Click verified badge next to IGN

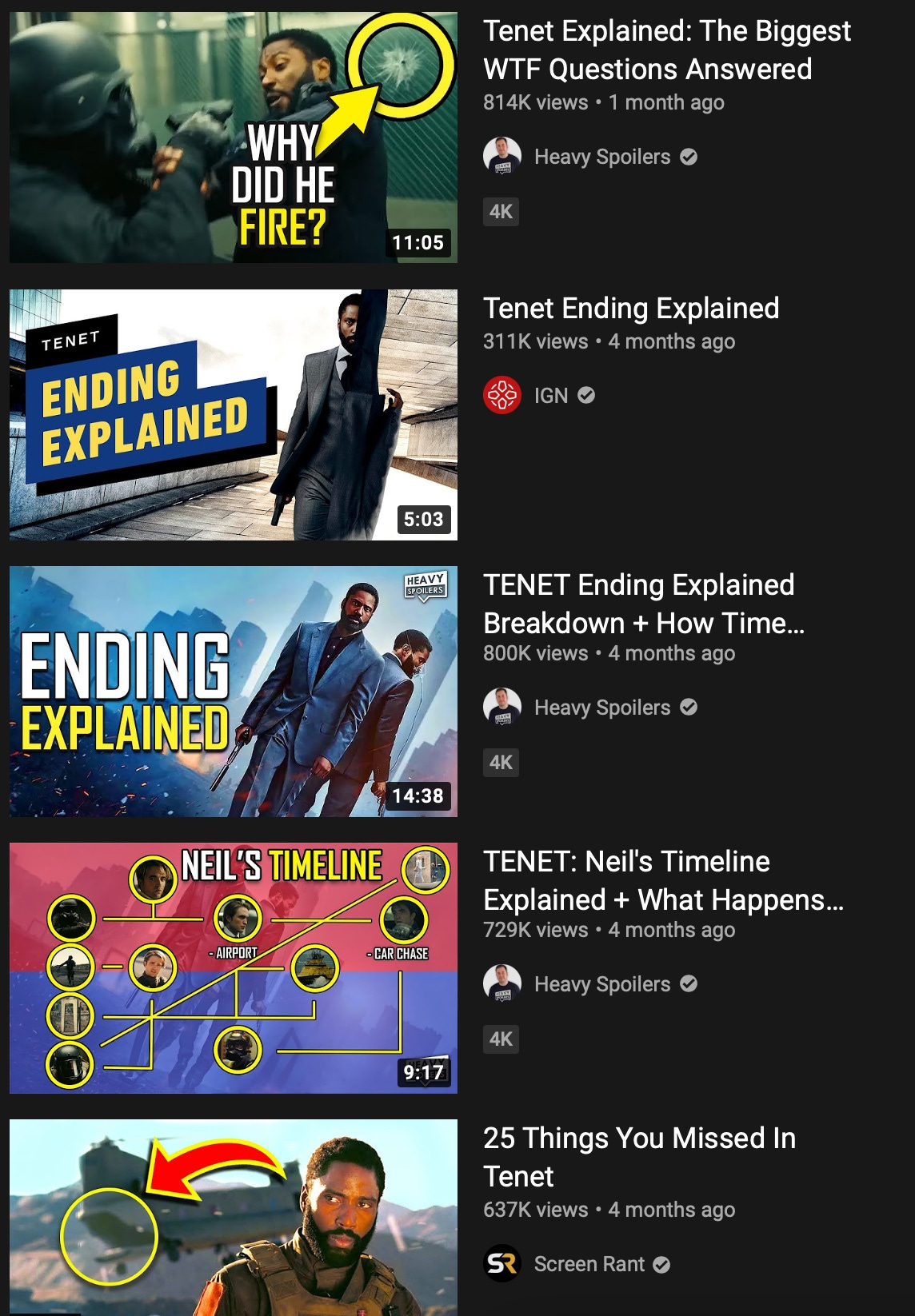[x=586, y=395]
